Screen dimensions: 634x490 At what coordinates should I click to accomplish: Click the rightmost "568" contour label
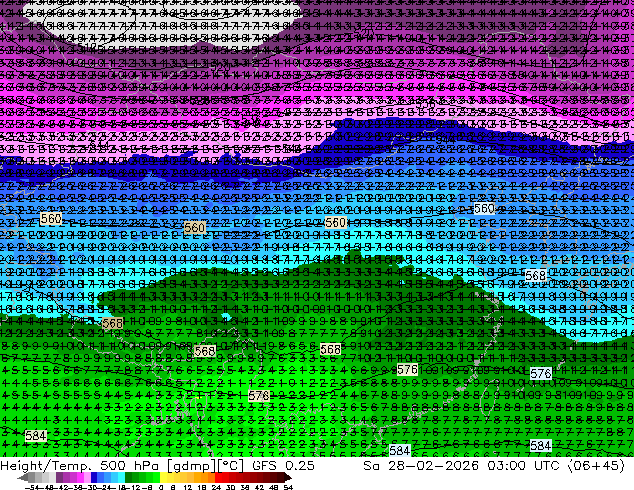click(x=535, y=275)
